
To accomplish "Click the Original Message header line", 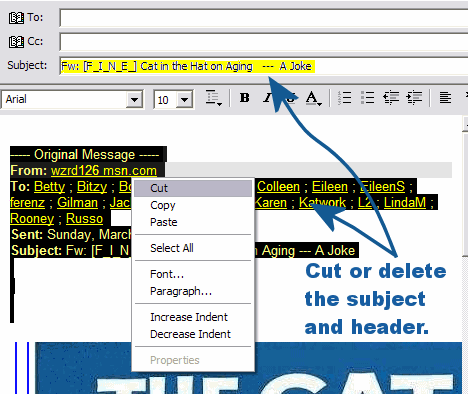I will coord(85,155).
